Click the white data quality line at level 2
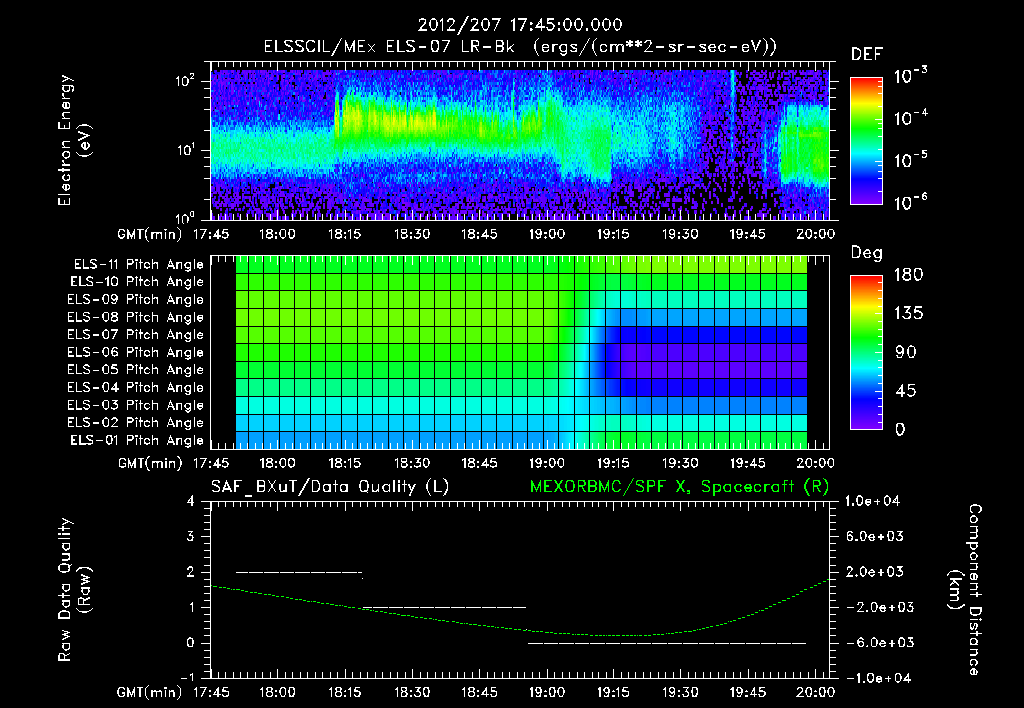This screenshot has height=708, width=1024. 298,572
